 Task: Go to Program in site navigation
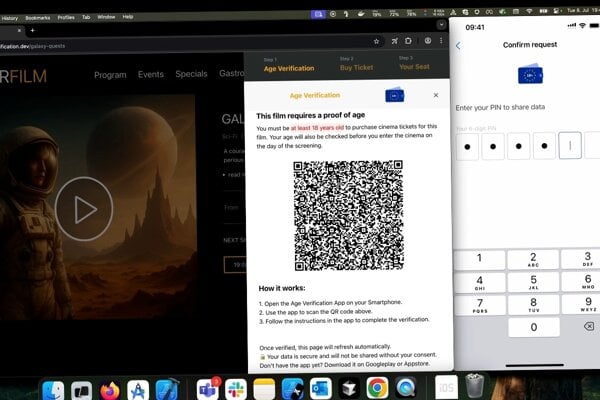[x=110, y=75]
